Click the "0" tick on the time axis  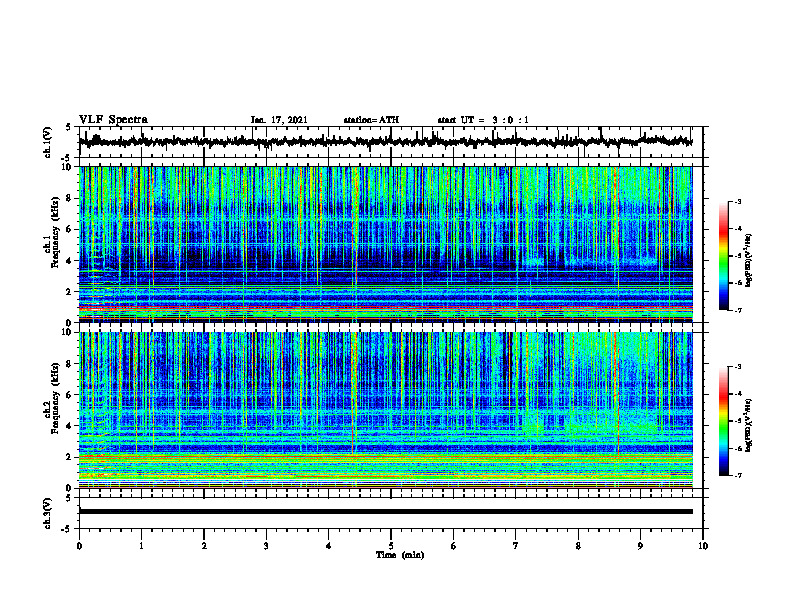tap(79, 546)
